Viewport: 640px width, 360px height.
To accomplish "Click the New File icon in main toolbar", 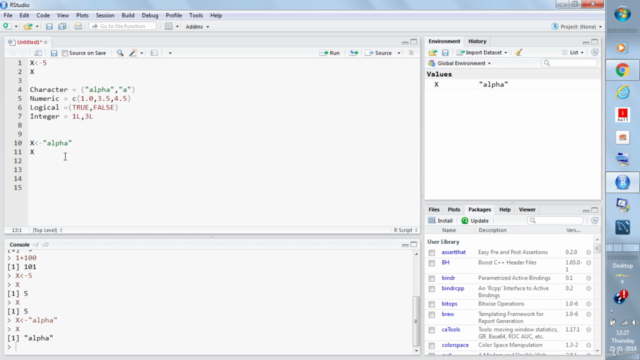I will [x=7, y=26].
